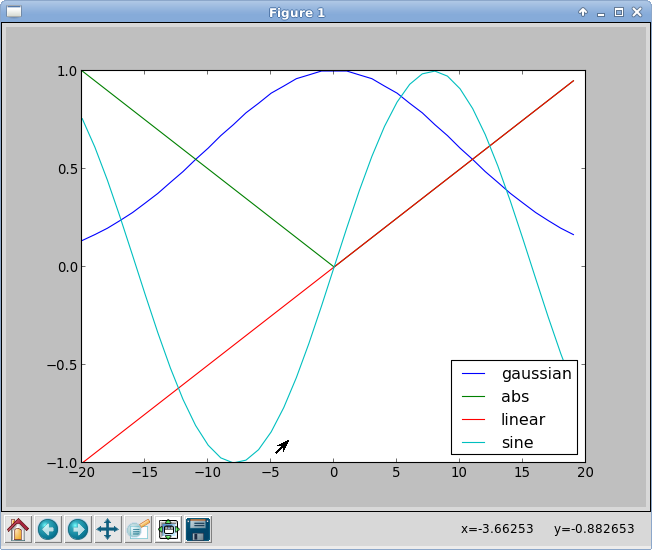Click the x-axis tick label 0
652x550 pixels.
(333, 472)
